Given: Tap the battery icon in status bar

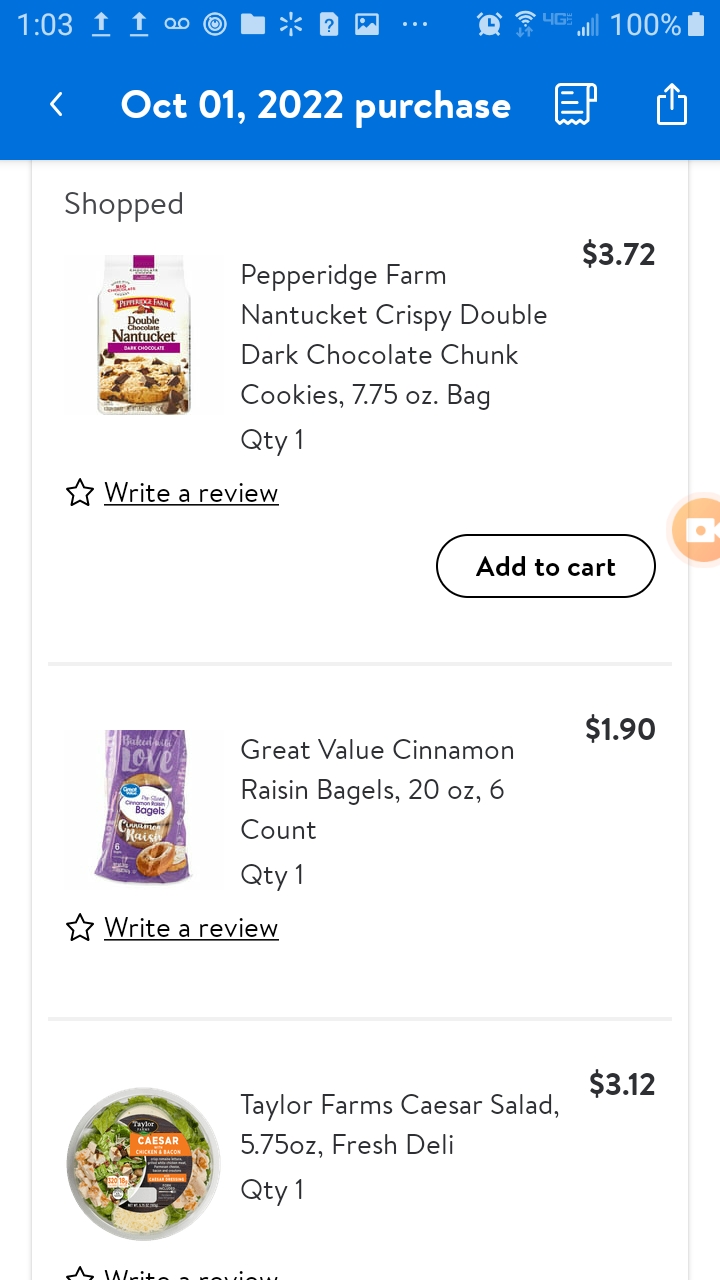Looking at the screenshot, I should click(x=697, y=24).
